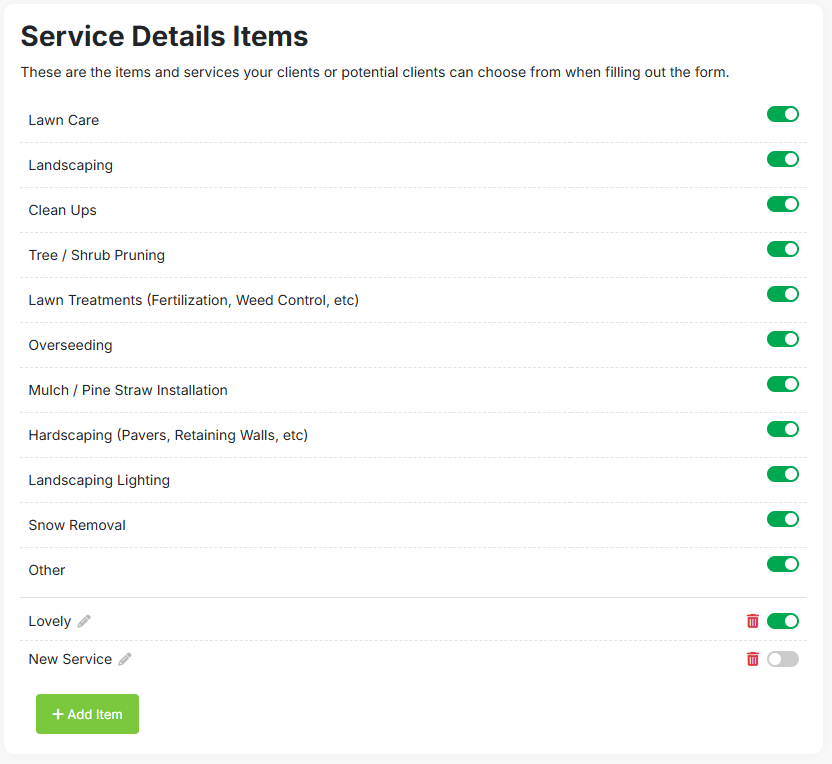The image size is (832, 764).
Task: Turn off the Landscaping switch
Action: 783,159
